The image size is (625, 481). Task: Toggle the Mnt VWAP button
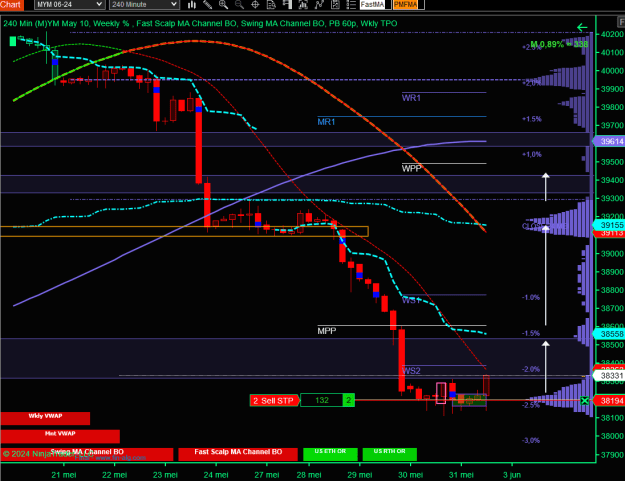(x=60, y=436)
